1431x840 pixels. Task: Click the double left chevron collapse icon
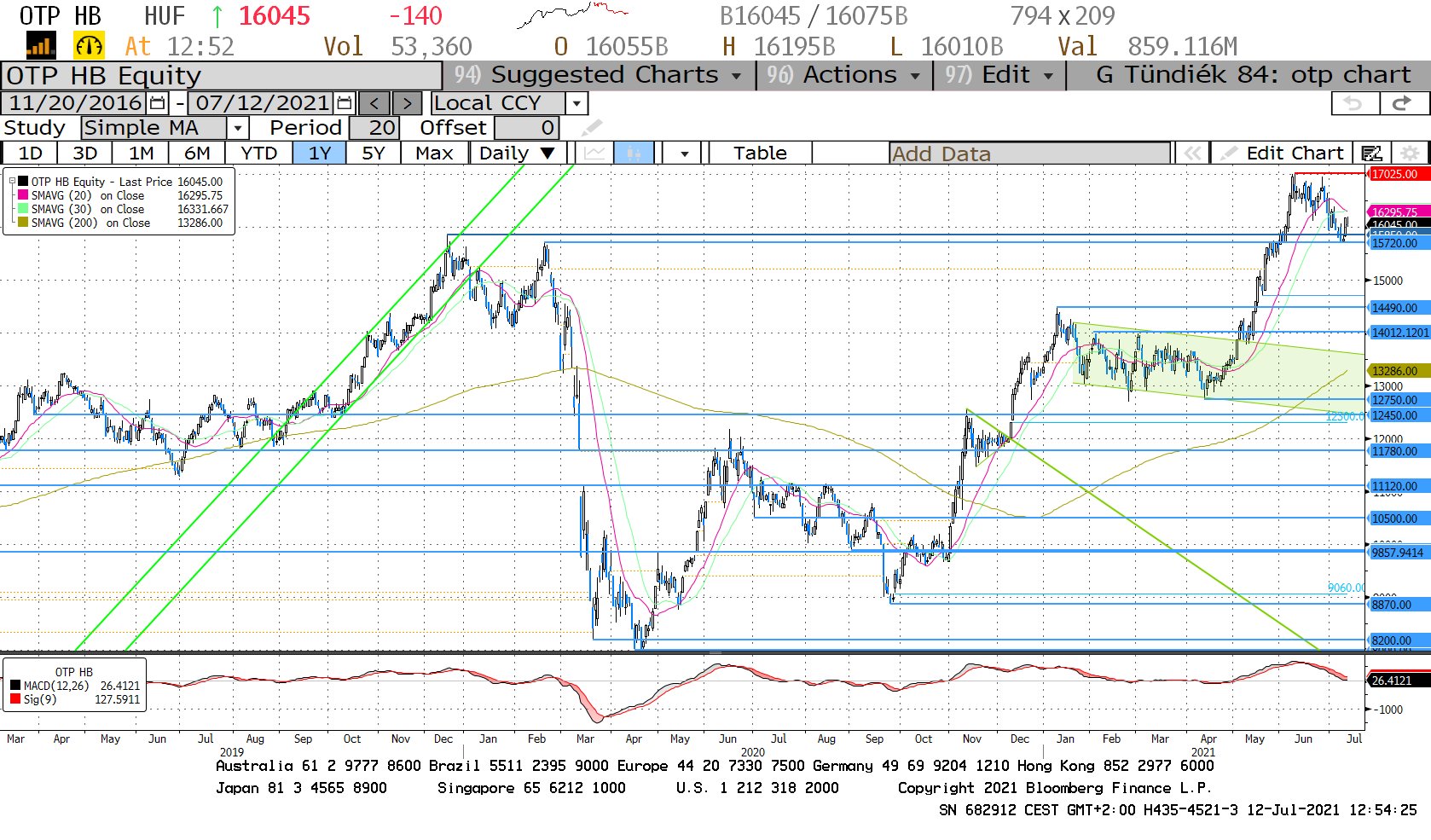(1191, 154)
